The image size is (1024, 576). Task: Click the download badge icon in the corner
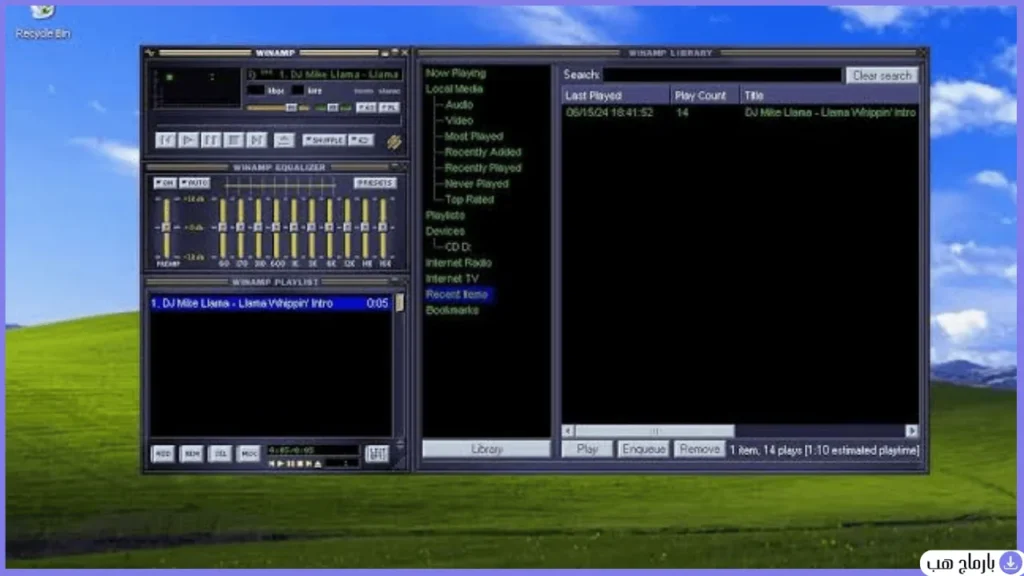[x=1010, y=562]
